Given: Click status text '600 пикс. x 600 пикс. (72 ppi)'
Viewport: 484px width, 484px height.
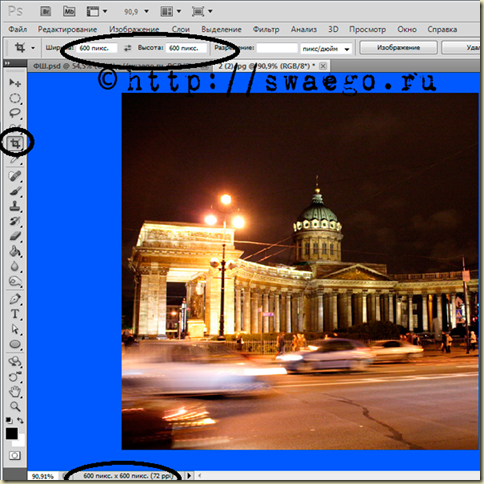Looking at the screenshot, I should [128, 476].
